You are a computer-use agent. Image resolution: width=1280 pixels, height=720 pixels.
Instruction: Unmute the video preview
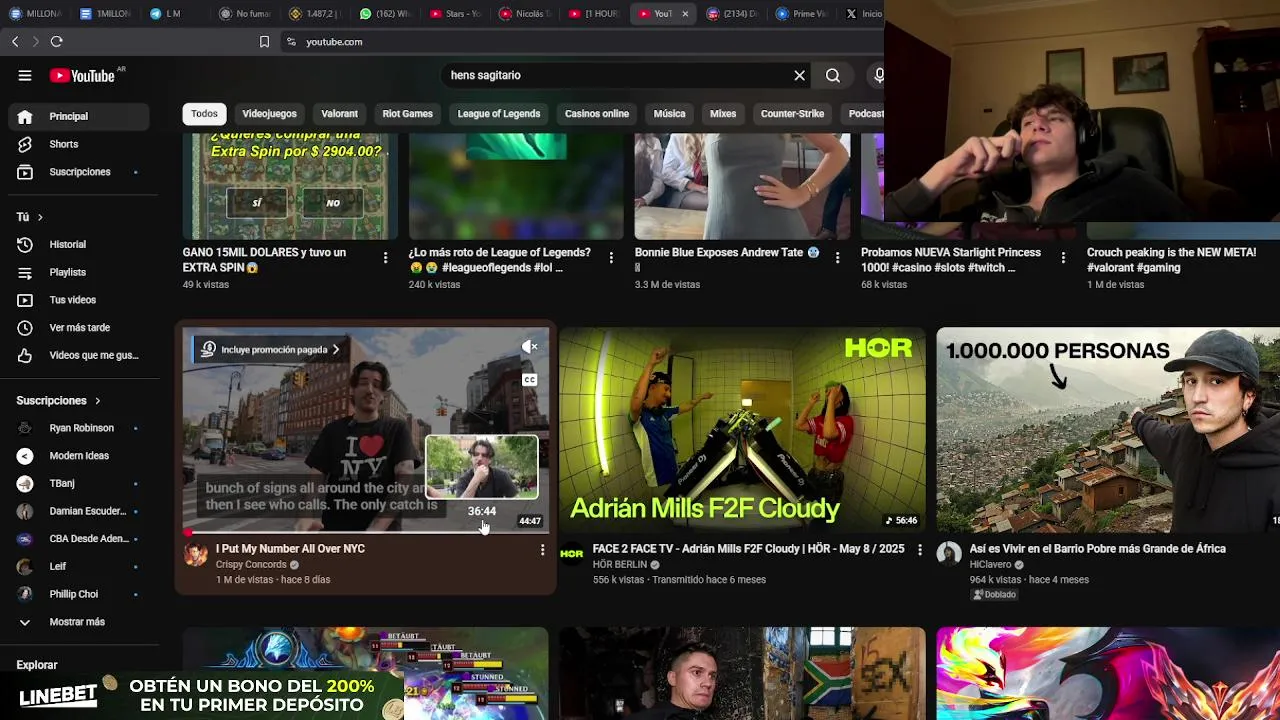pos(530,347)
